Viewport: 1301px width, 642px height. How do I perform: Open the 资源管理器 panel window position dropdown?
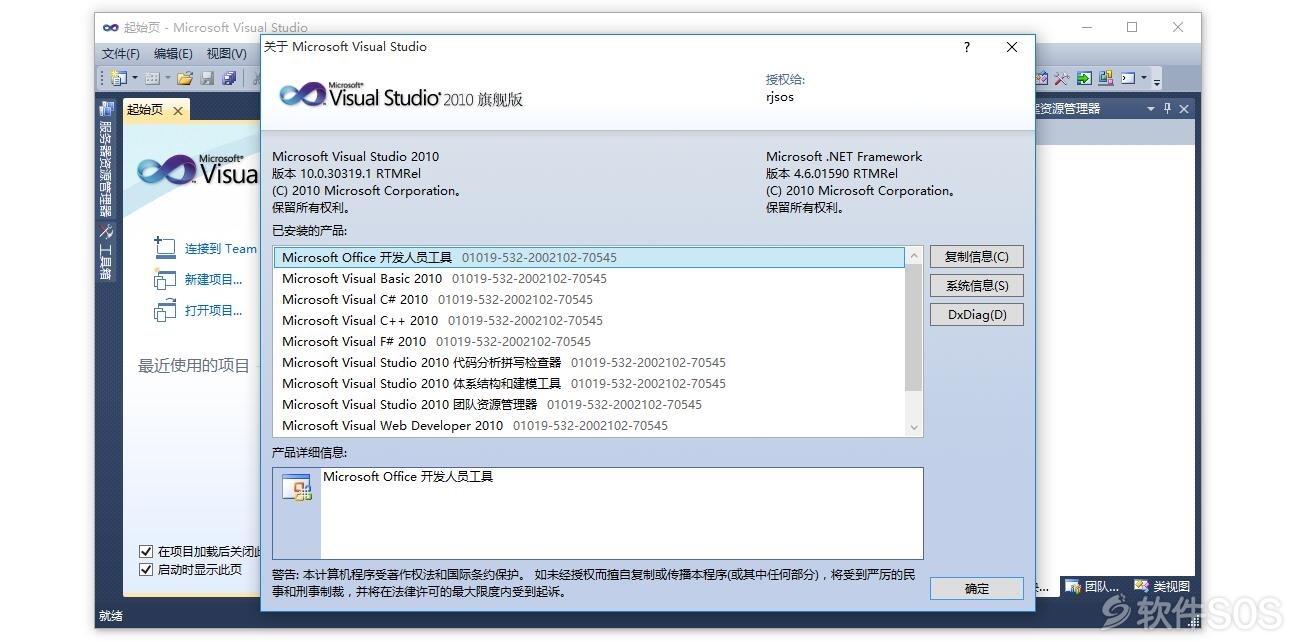pyautogui.click(x=1151, y=109)
